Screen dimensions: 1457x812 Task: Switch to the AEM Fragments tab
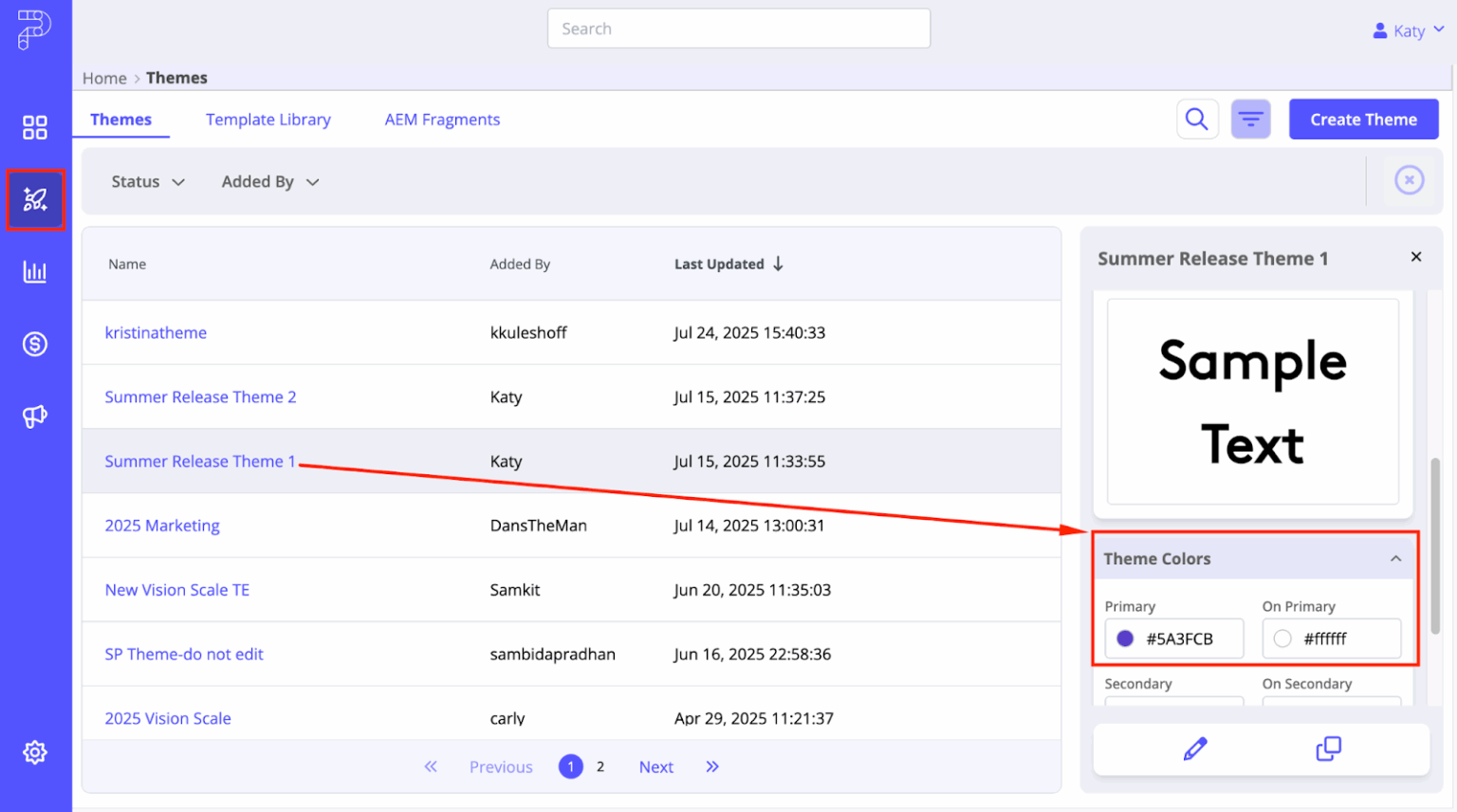pos(442,120)
